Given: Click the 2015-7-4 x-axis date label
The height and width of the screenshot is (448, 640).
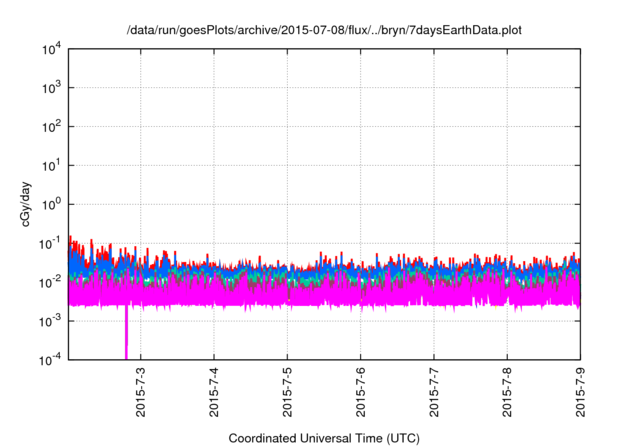Looking at the screenshot, I should [214, 392].
